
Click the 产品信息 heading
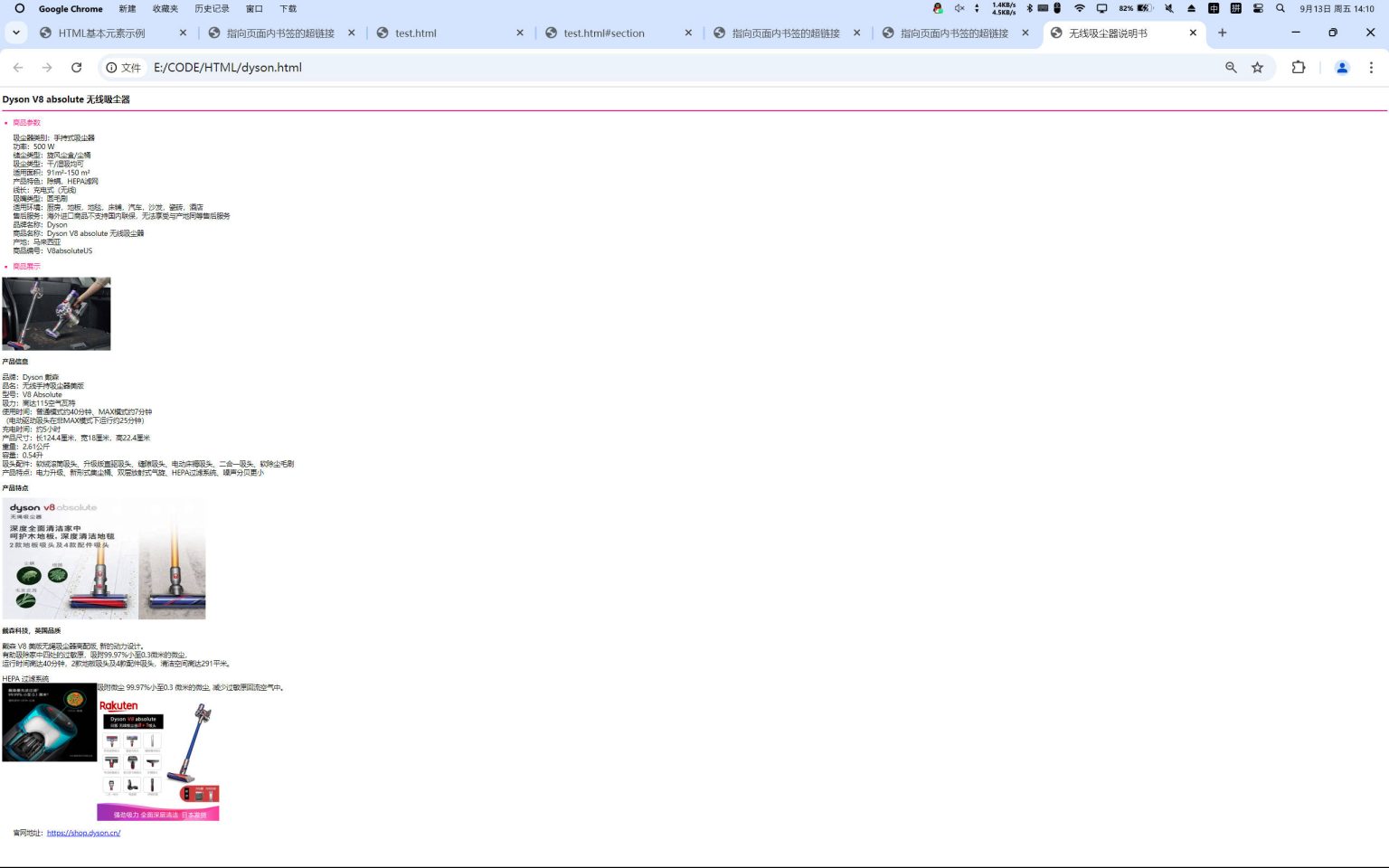tap(15, 362)
